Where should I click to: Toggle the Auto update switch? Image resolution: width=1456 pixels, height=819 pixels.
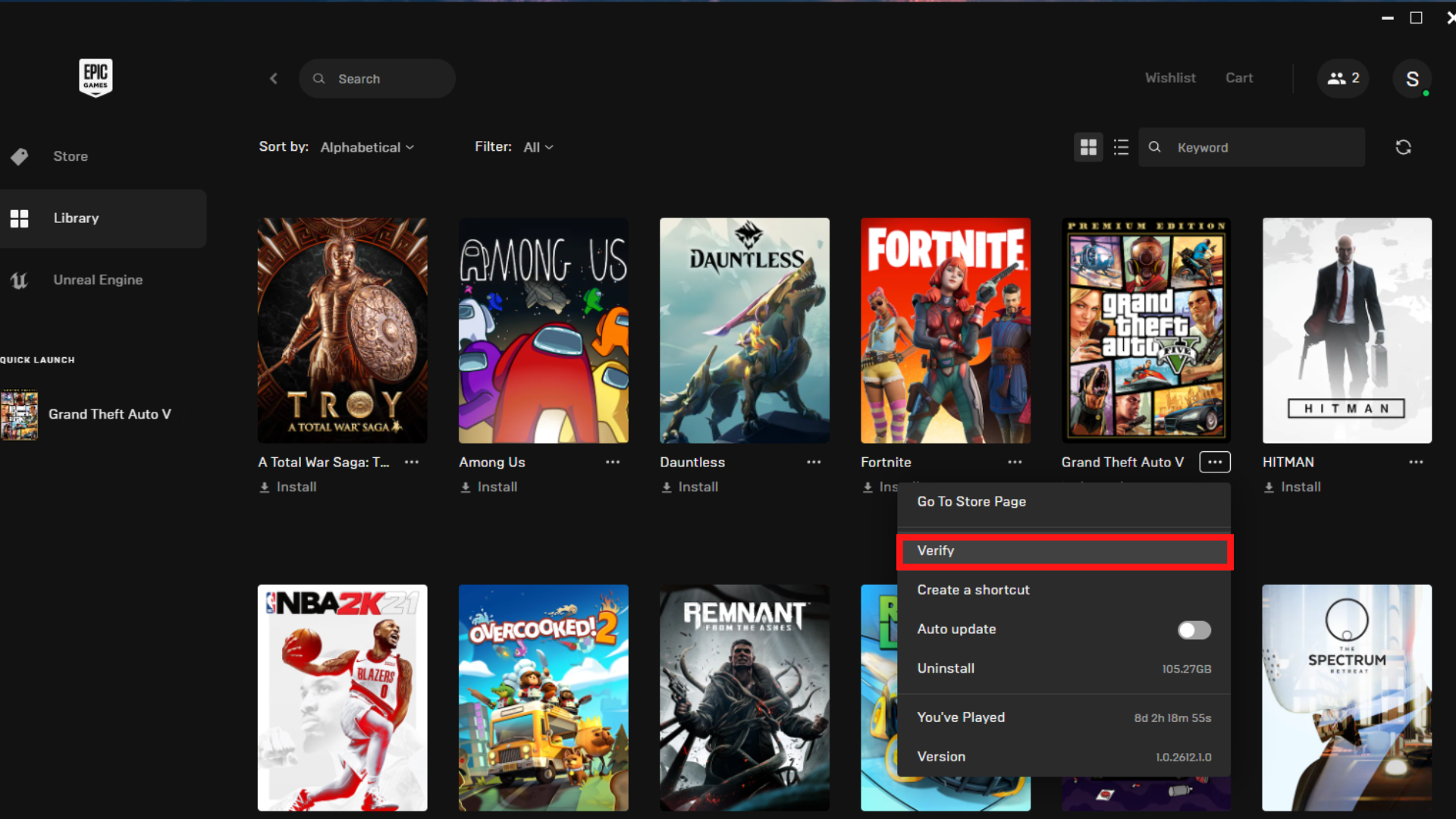pyautogui.click(x=1194, y=630)
